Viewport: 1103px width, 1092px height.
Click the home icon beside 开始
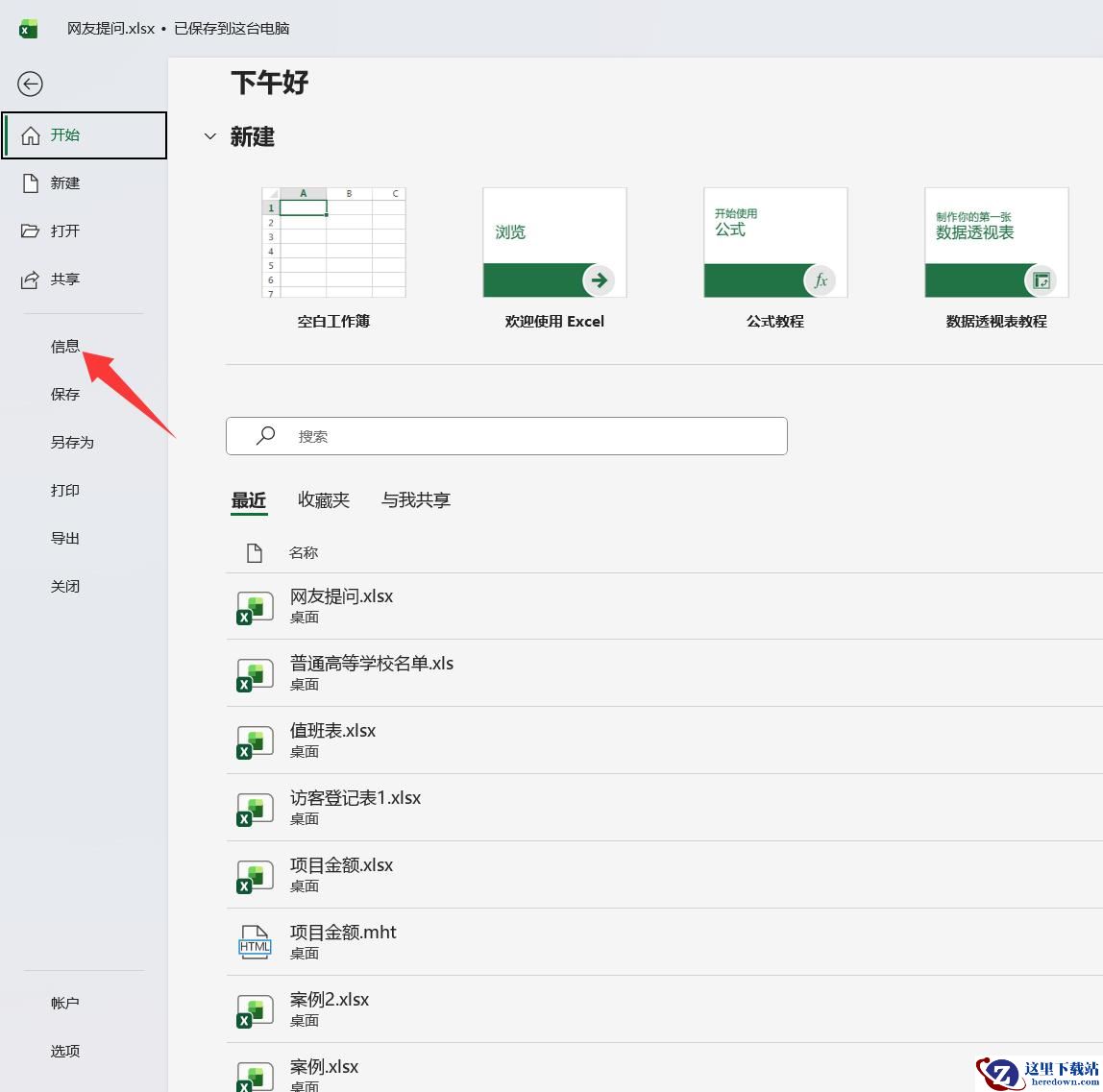point(30,135)
